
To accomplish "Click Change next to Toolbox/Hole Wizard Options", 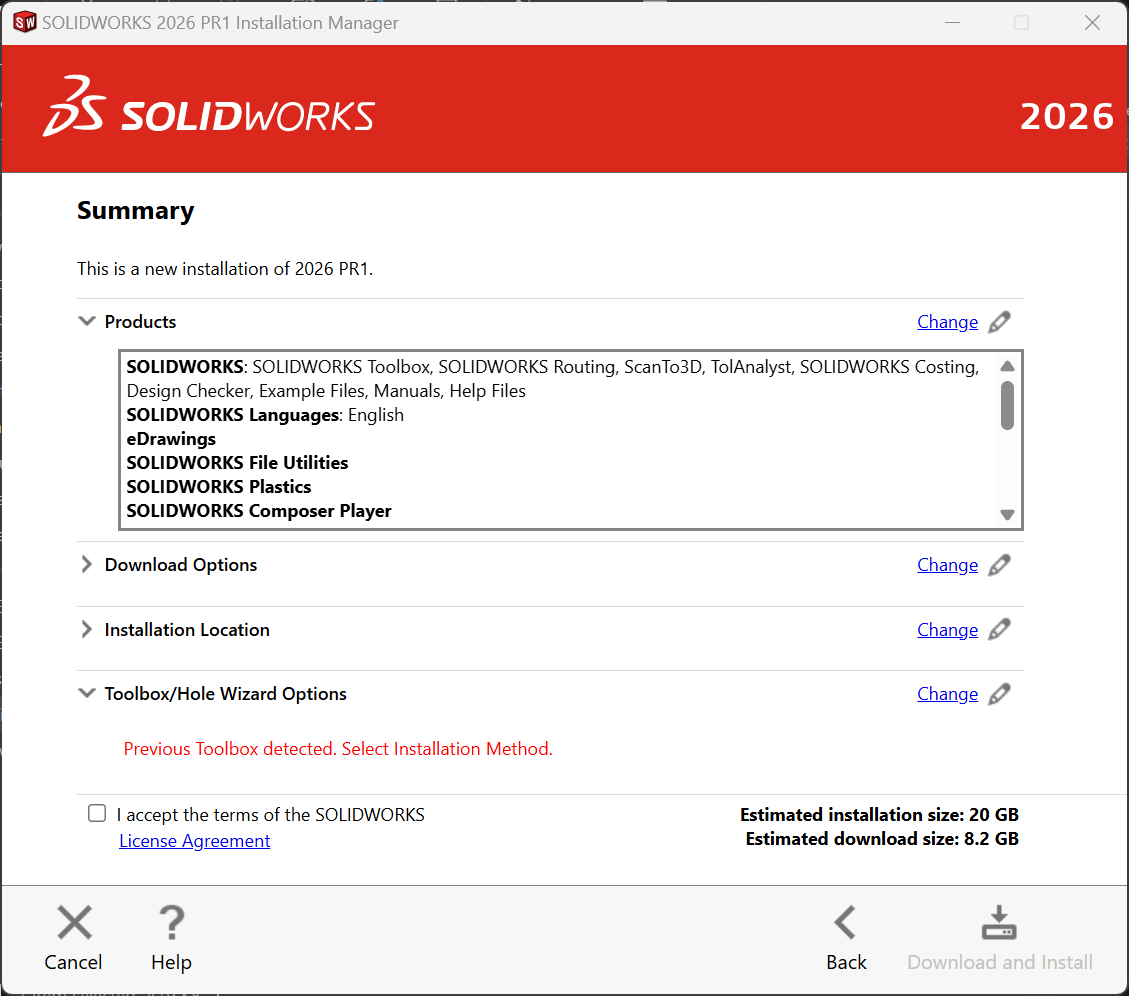I will [947, 693].
